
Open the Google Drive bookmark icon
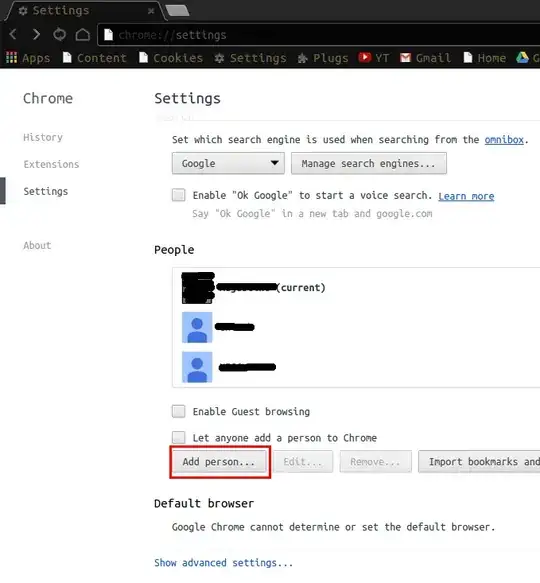pos(522,58)
